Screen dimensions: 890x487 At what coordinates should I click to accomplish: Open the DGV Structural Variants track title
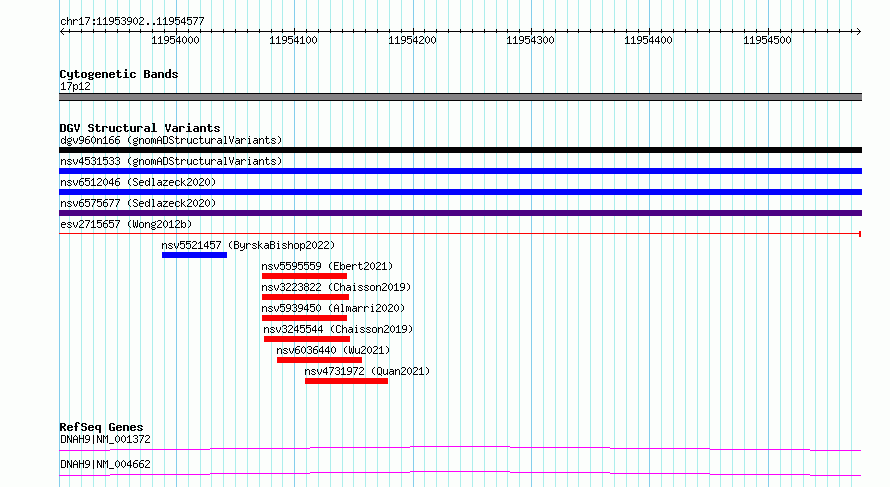140,128
